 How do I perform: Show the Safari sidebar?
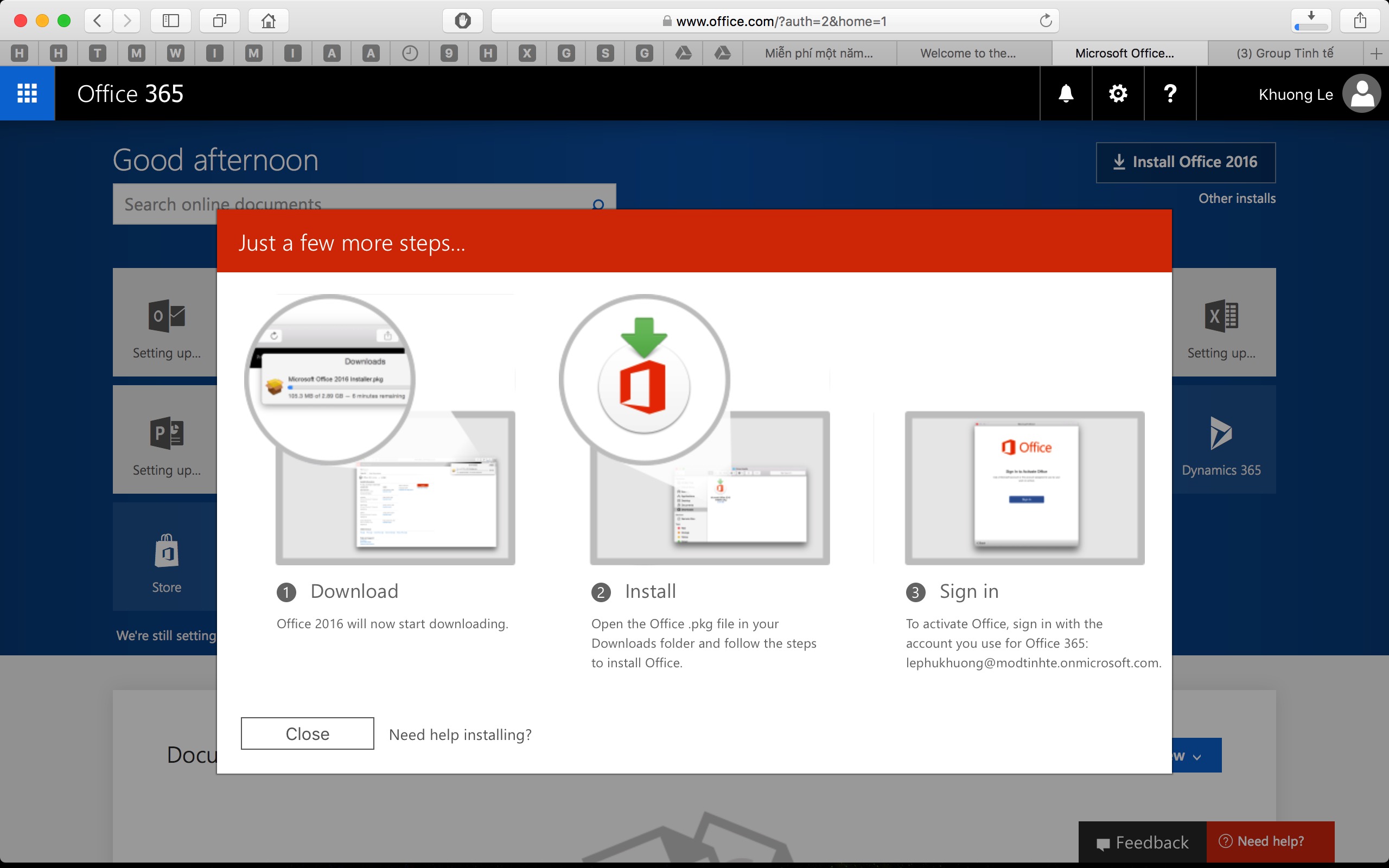pyautogui.click(x=170, y=21)
